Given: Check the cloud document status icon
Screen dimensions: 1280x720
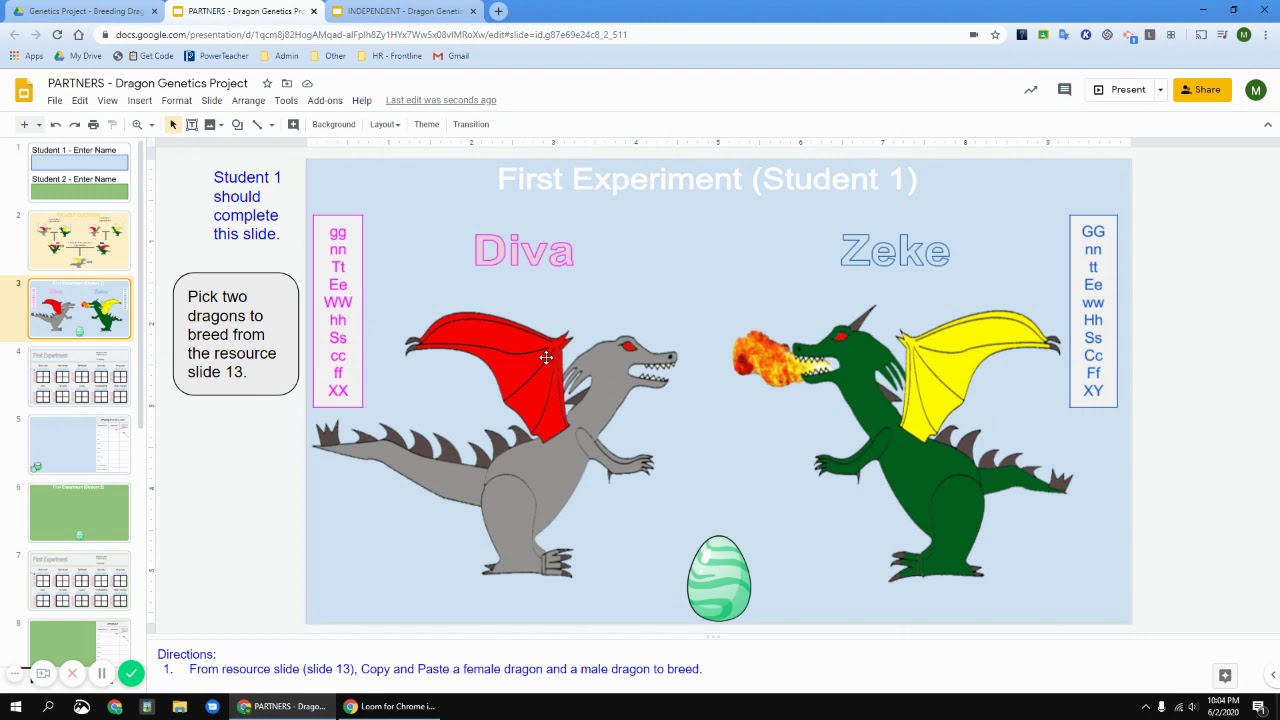Looking at the screenshot, I should pos(307,83).
